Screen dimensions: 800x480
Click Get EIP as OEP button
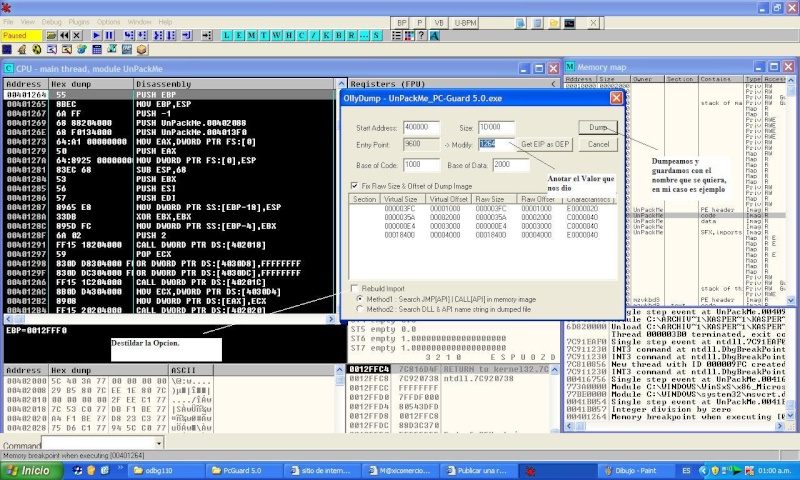click(544, 144)
